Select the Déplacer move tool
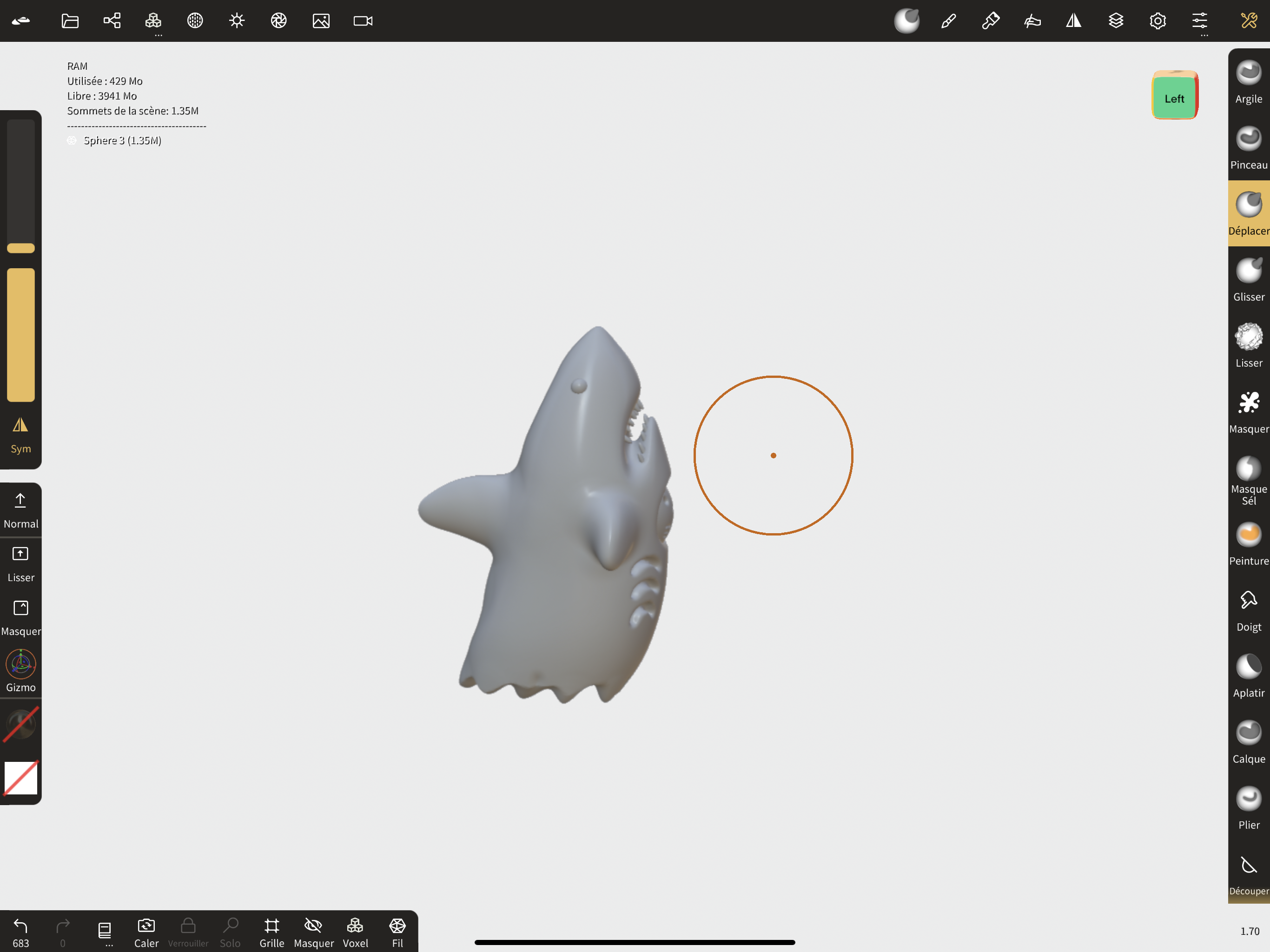Image resolution: width=1270 pixels, height=952 pixels. click(1249, 214)
